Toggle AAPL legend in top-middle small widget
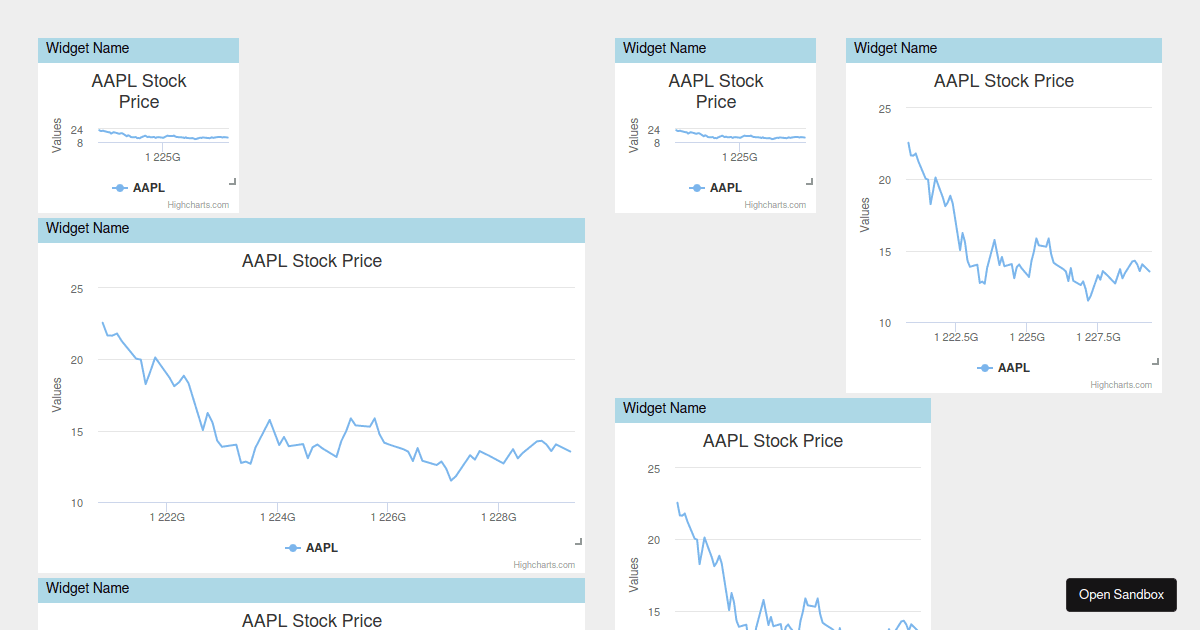Image resolution: width=1200 pixels, height=630 pixels. tap(716, 188)
